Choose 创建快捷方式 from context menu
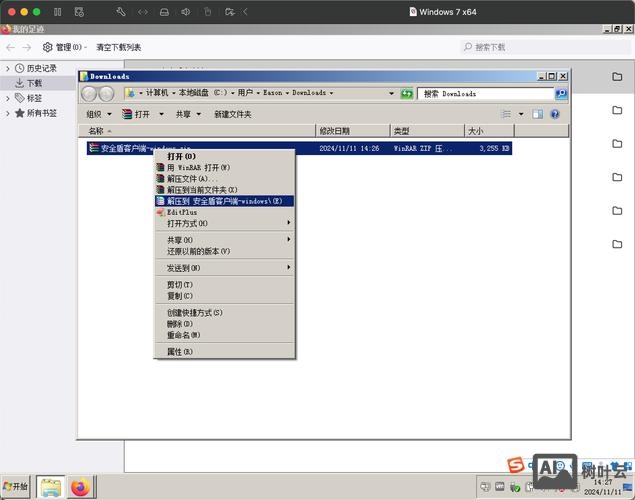This screenshot has height=500, width=635. 224,313
